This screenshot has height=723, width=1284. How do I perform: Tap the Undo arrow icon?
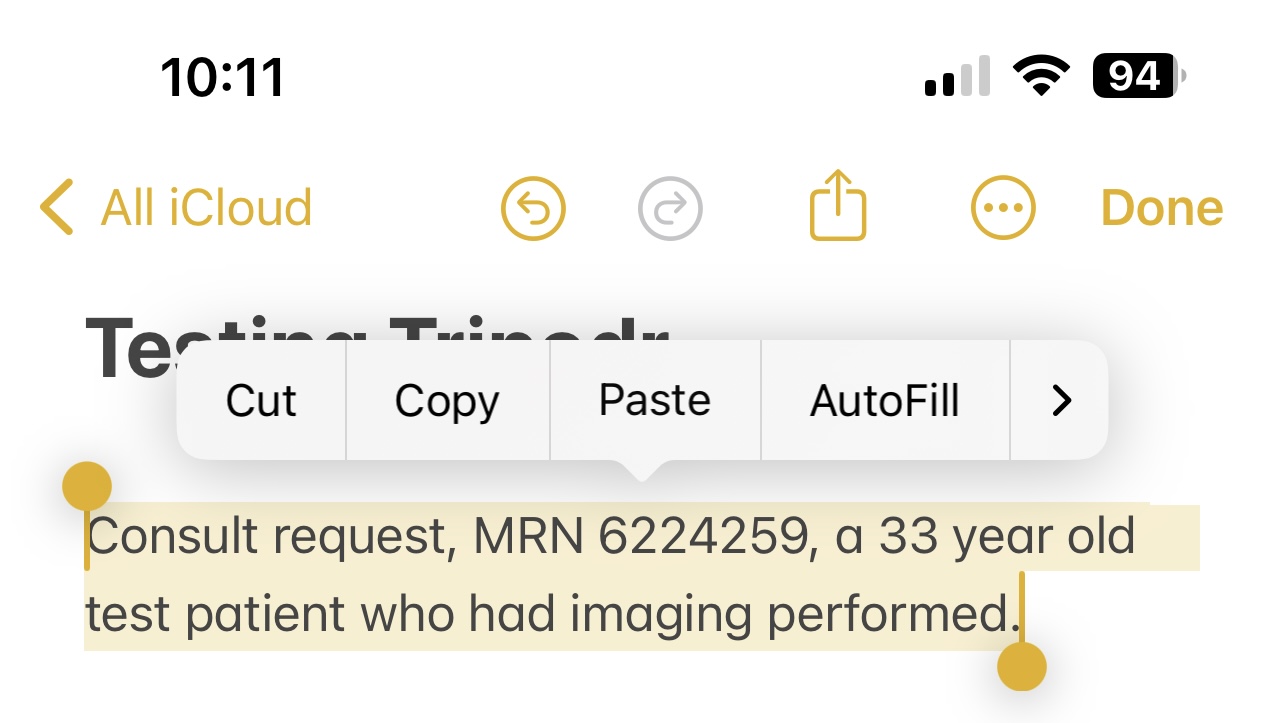[x=533, y=208]
